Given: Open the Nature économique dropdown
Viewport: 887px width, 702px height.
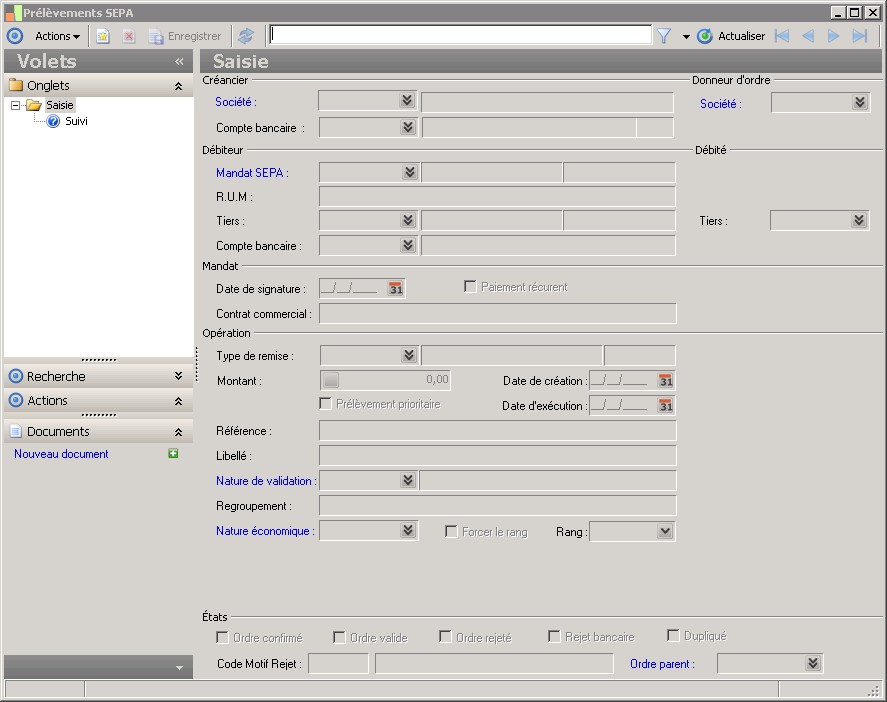Looking at the screenshot, I should [x=408, y=530].
